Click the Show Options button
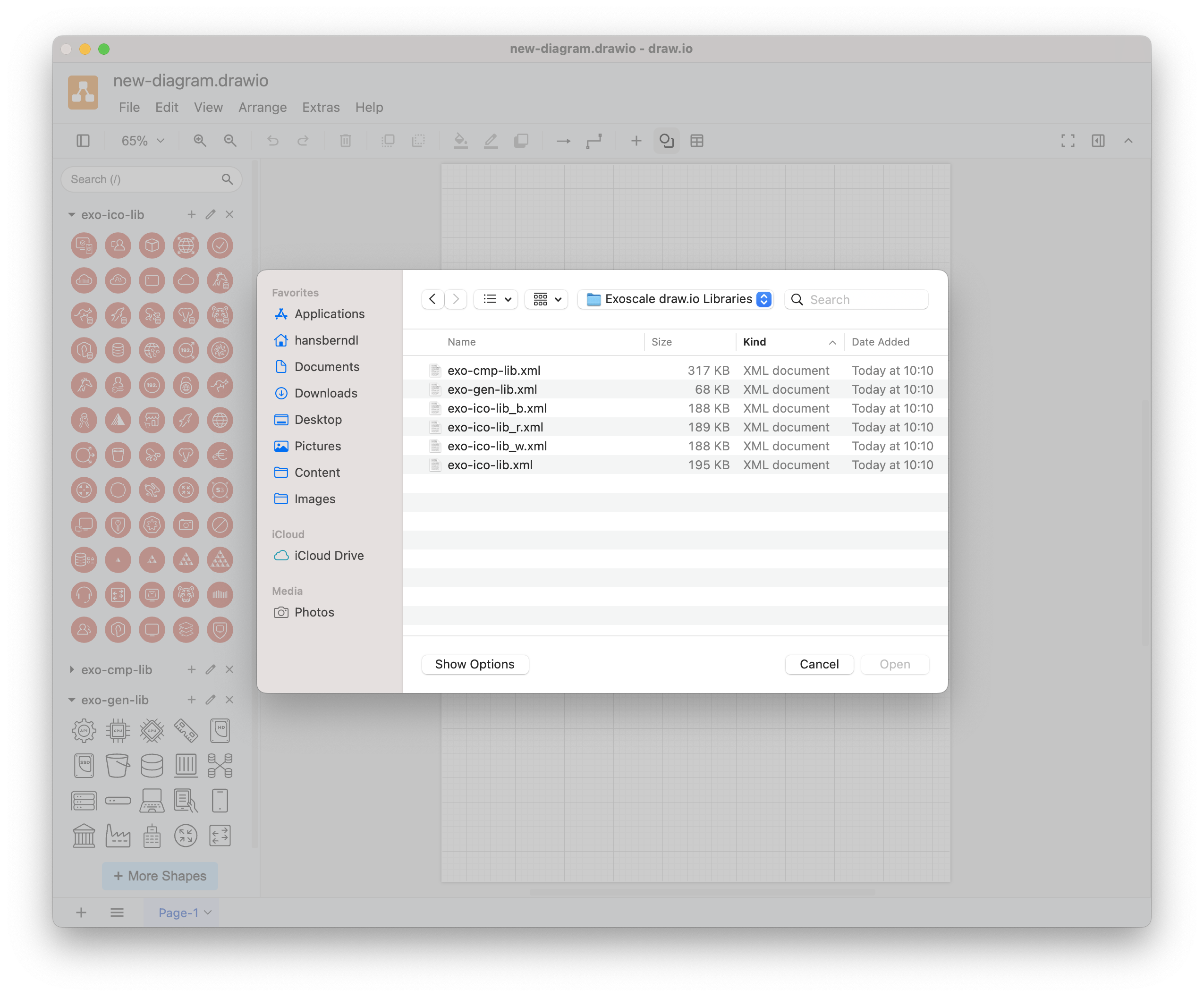The image size is (1204, 997). coord(475,664)
